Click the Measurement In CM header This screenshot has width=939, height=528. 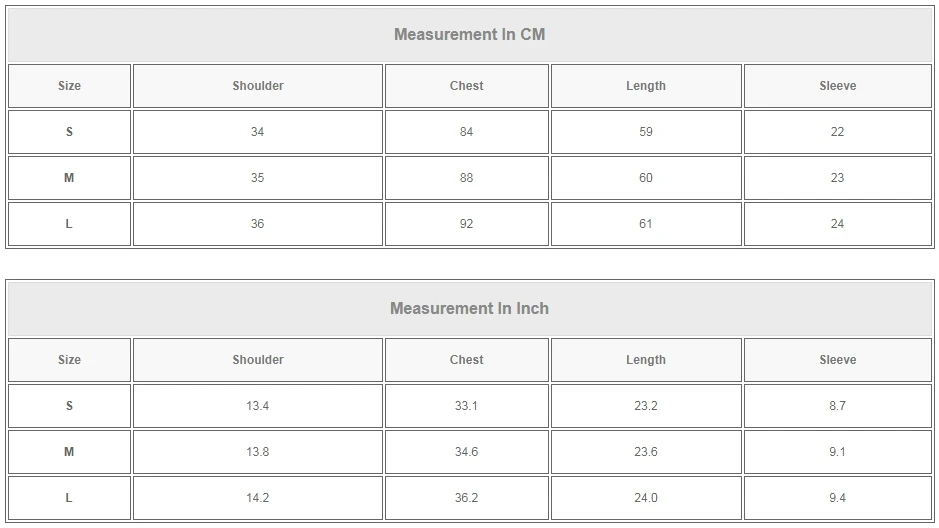click(470, 35)
